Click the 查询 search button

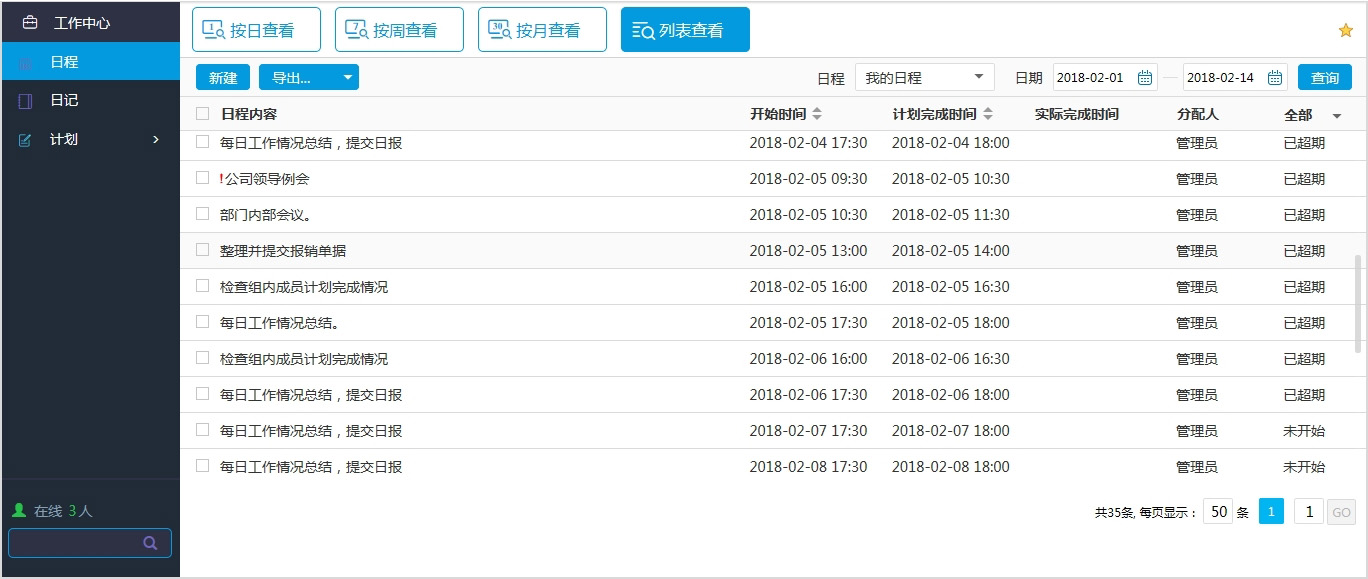(1325, 76)
